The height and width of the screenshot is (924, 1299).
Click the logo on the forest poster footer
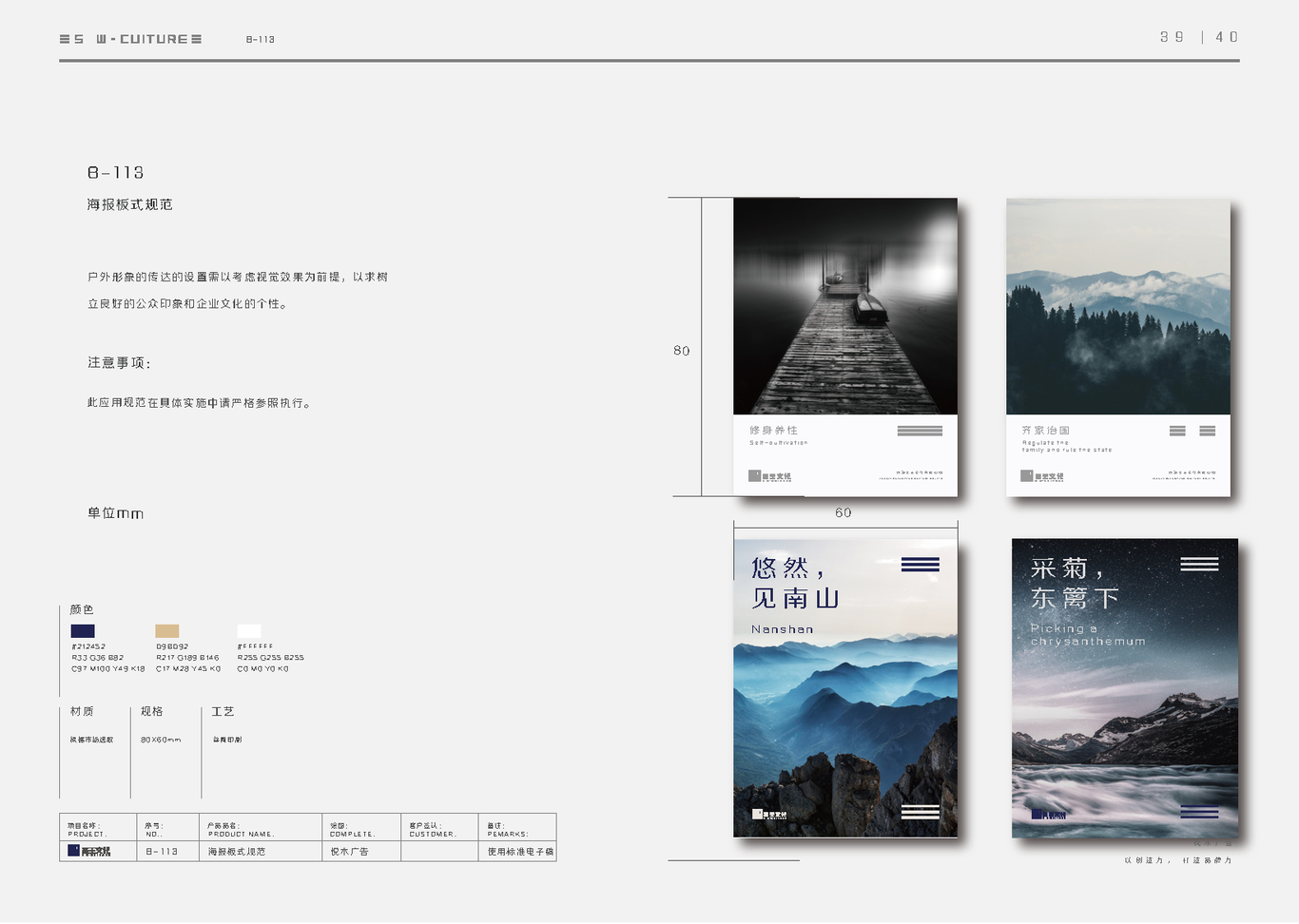pos(1042,476)
